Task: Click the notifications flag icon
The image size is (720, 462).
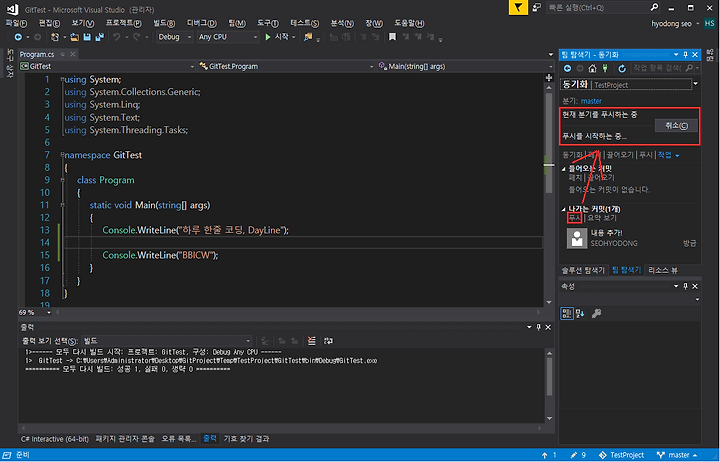Action: point(518,7)
